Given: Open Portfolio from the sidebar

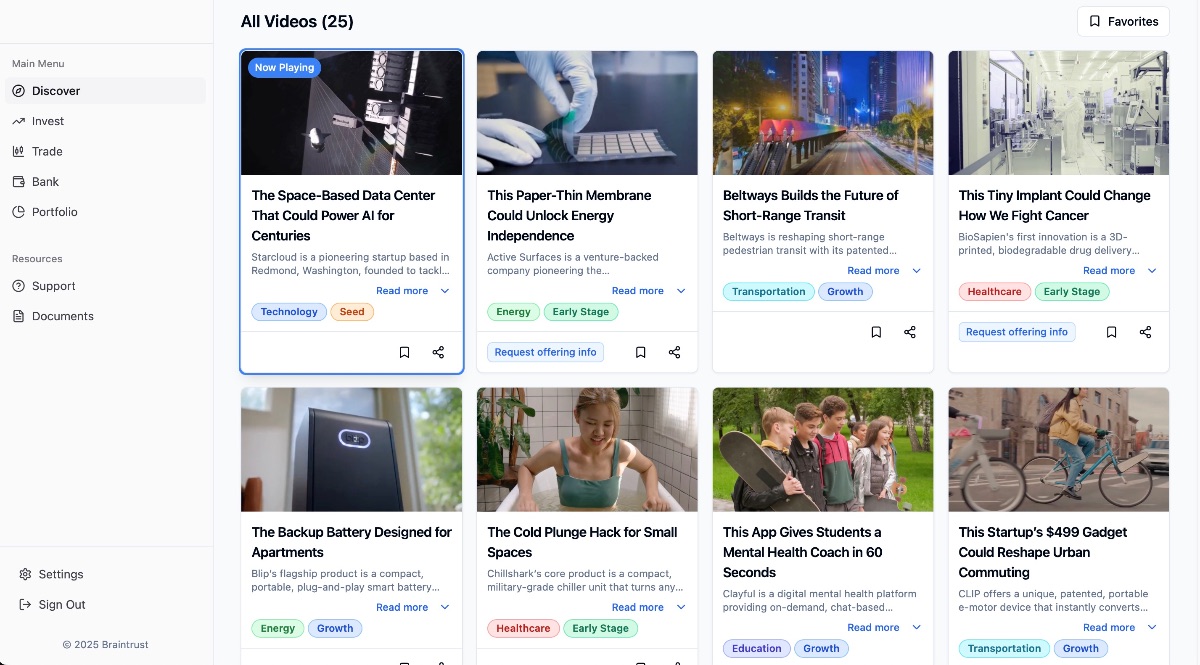Looking at the screenshot, I should pyautogui.click(x=54, y=212).
